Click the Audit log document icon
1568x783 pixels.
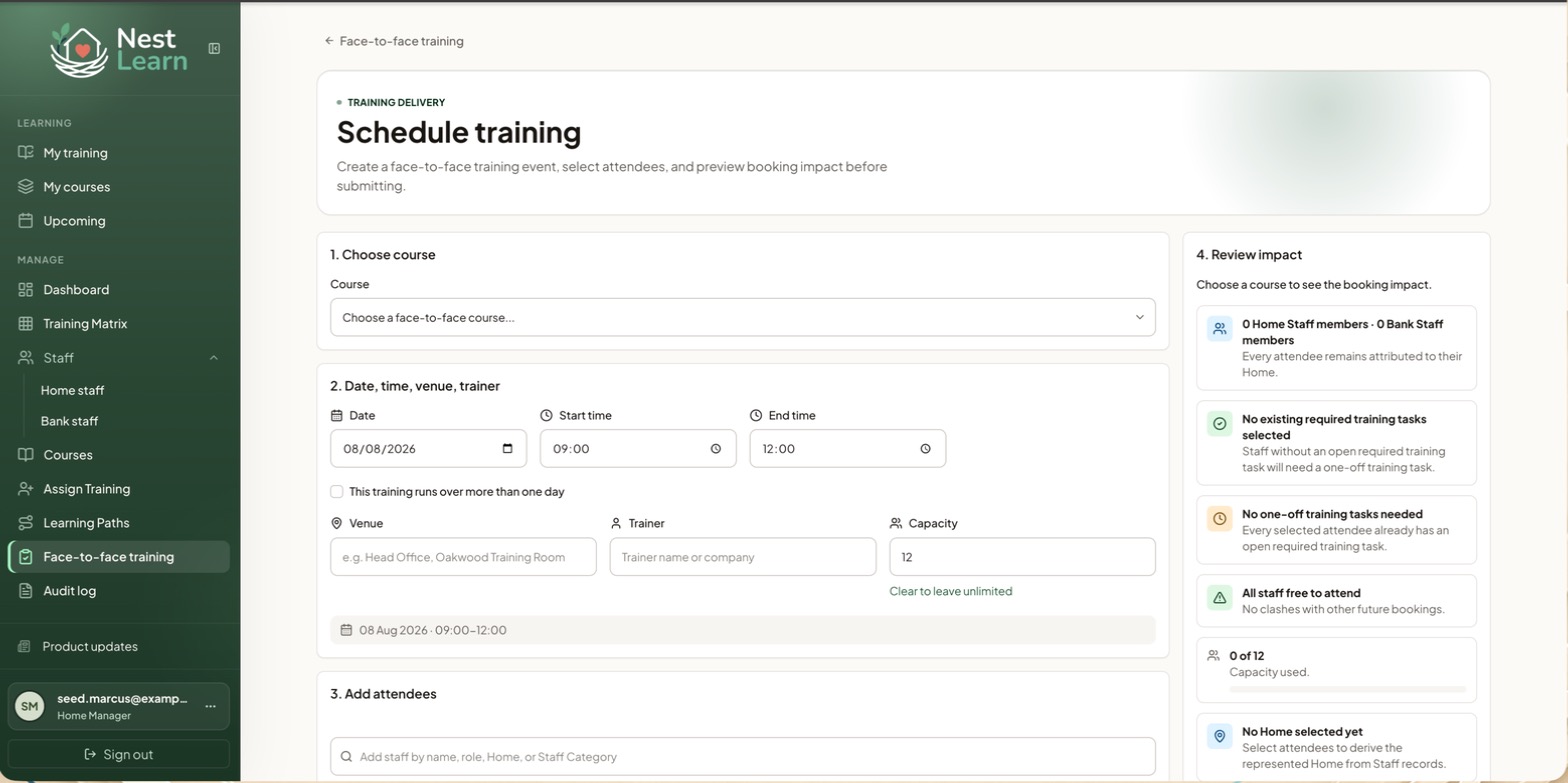(26, 591)
